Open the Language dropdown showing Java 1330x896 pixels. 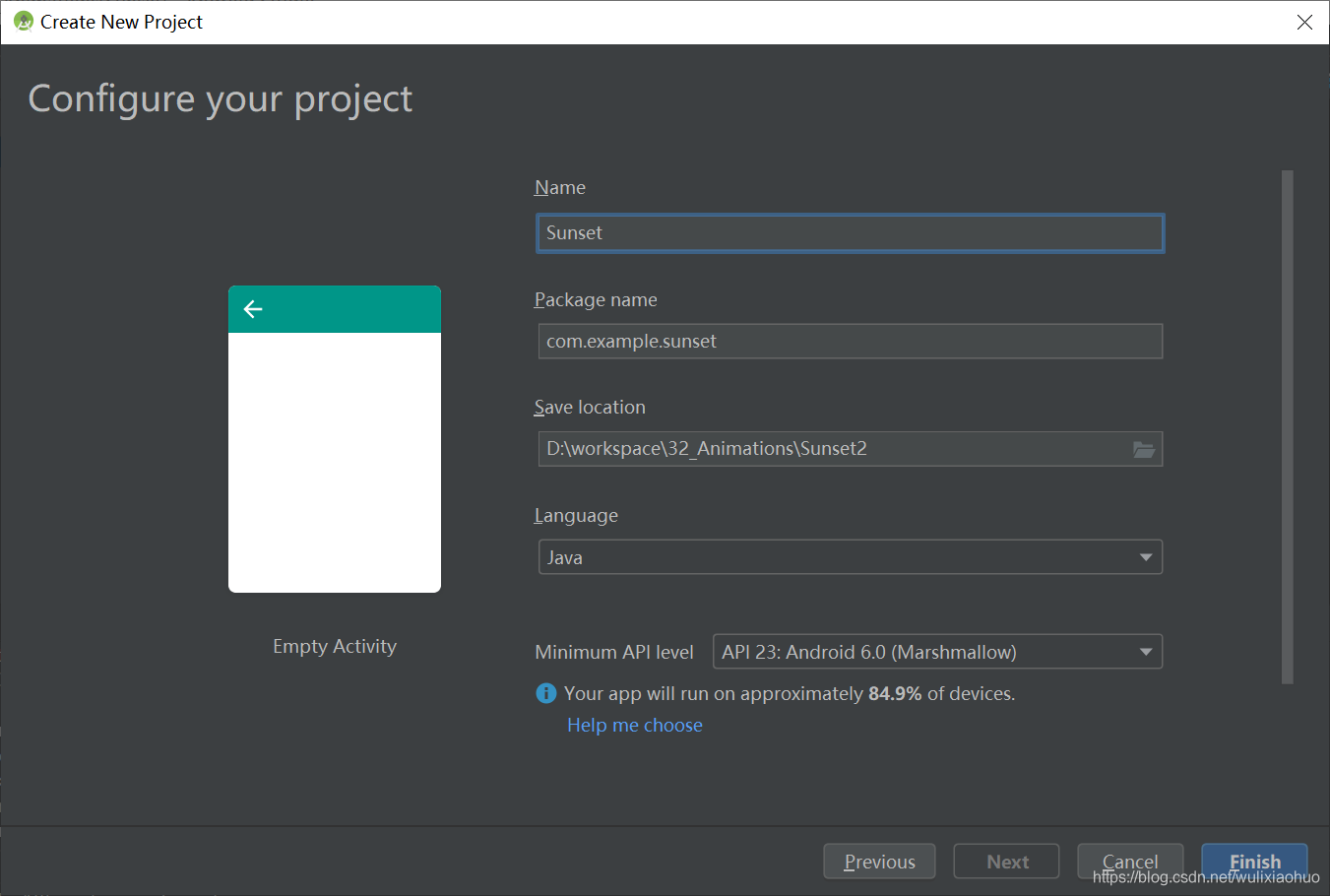851,557
